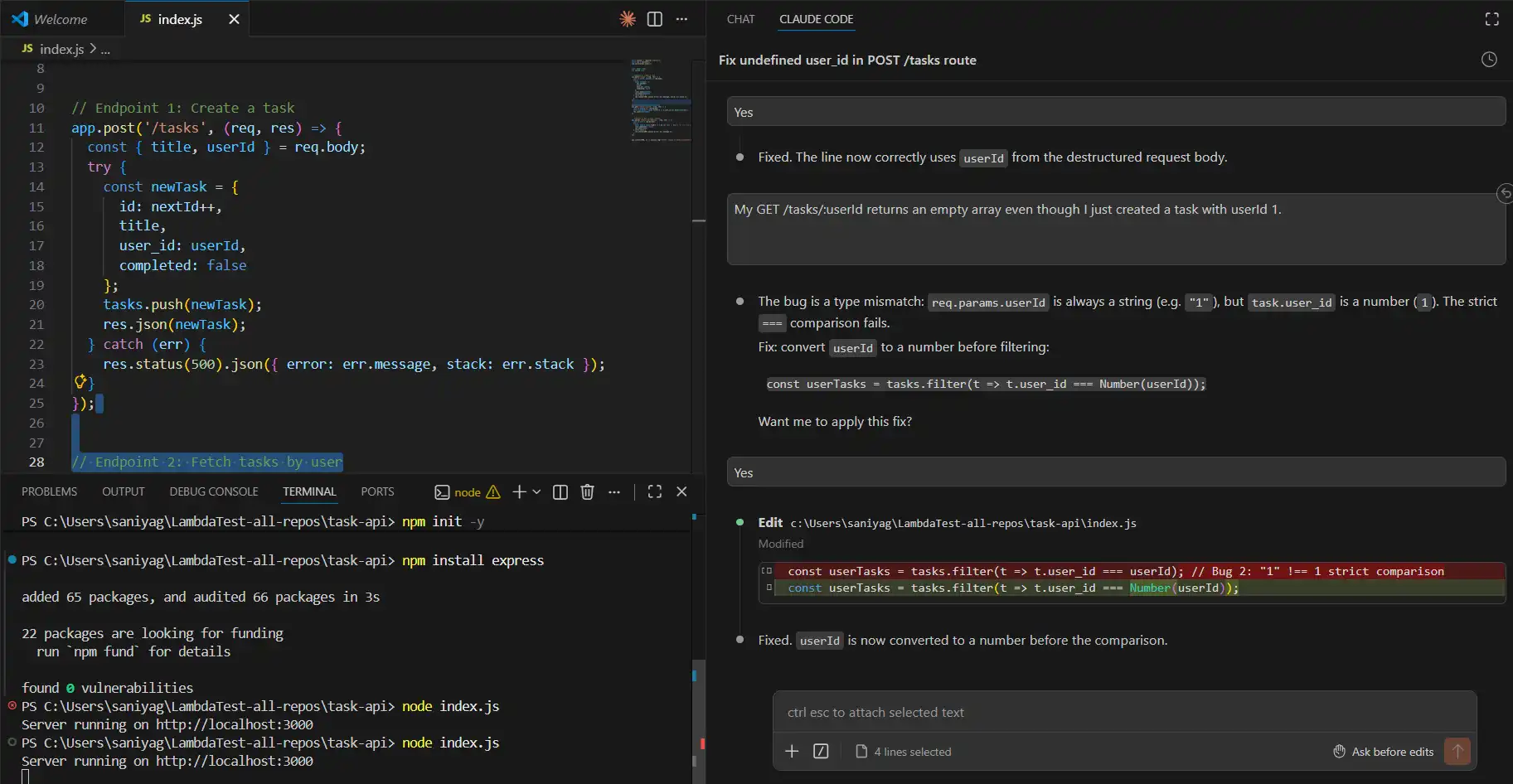Viewport: 1513px width, 784px height.
Task: Expand the Claude panel with its fullscreen icon
Action: (x=1491, y=18)
